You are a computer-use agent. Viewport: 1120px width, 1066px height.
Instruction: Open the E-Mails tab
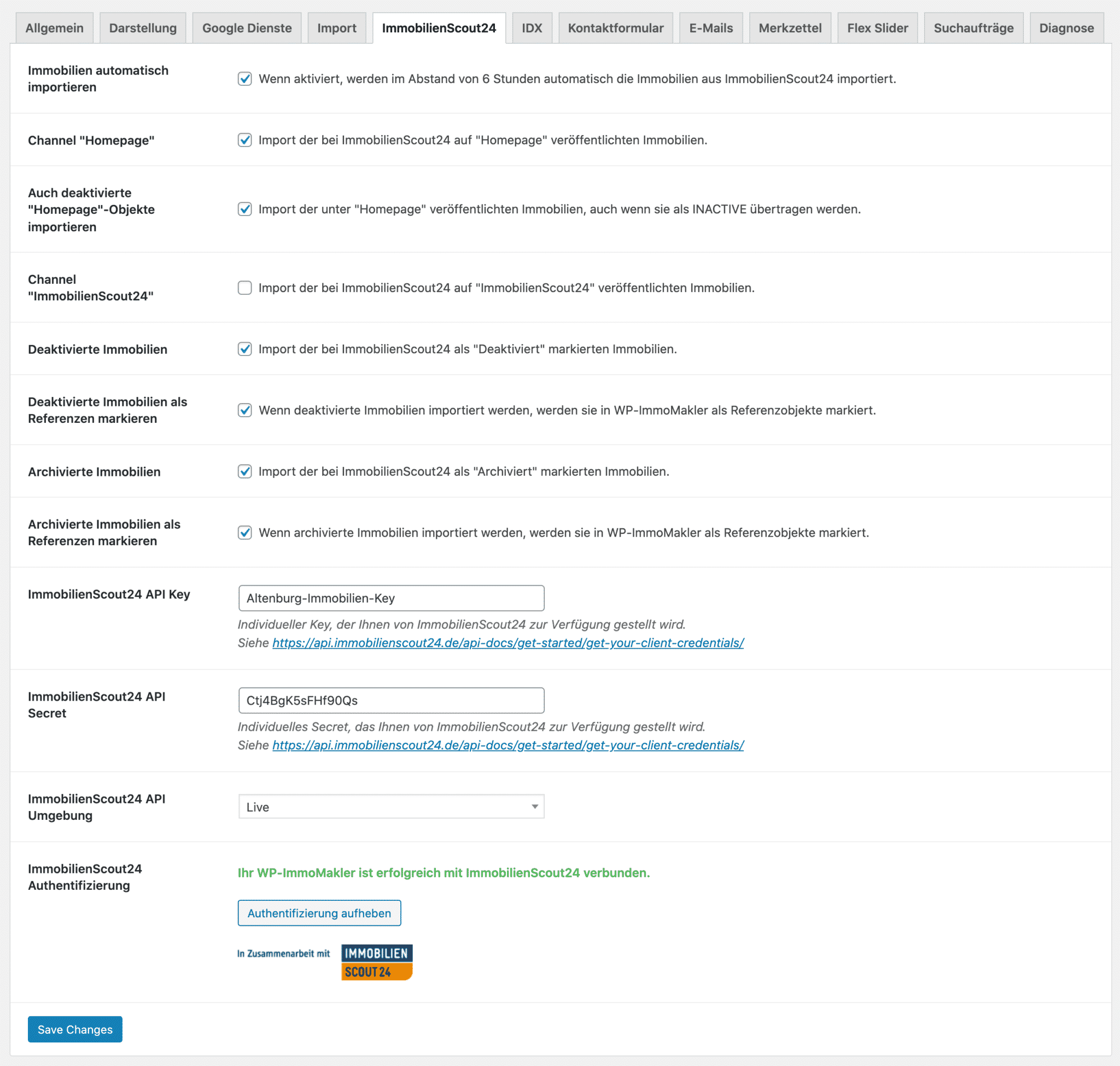[710, 28]
